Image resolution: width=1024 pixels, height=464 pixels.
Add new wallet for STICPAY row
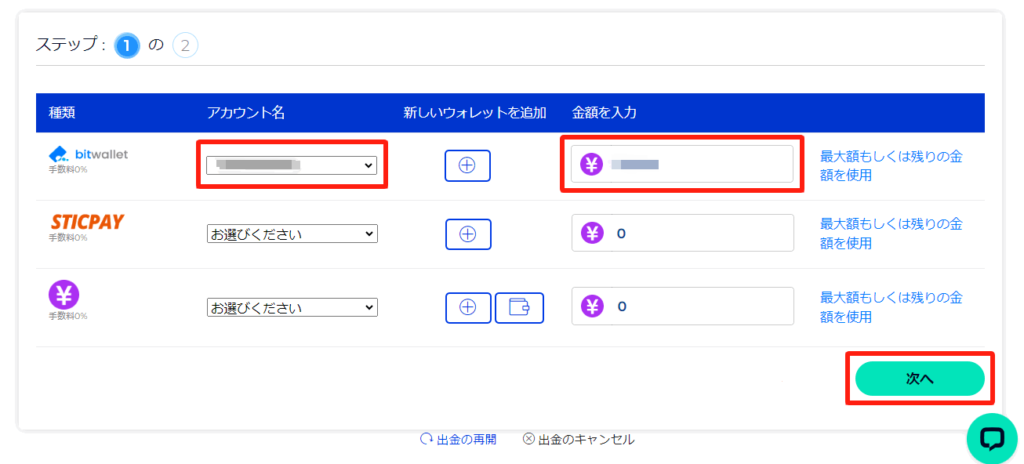[467, 234]
